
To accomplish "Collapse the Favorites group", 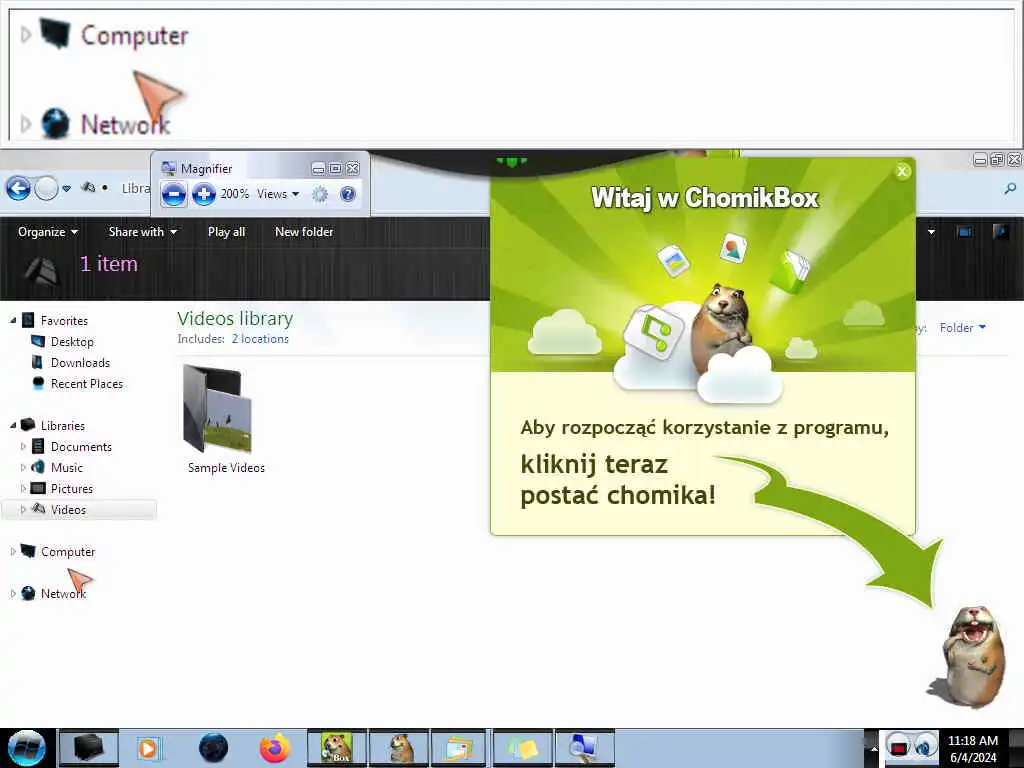I will tap(13, 320).
